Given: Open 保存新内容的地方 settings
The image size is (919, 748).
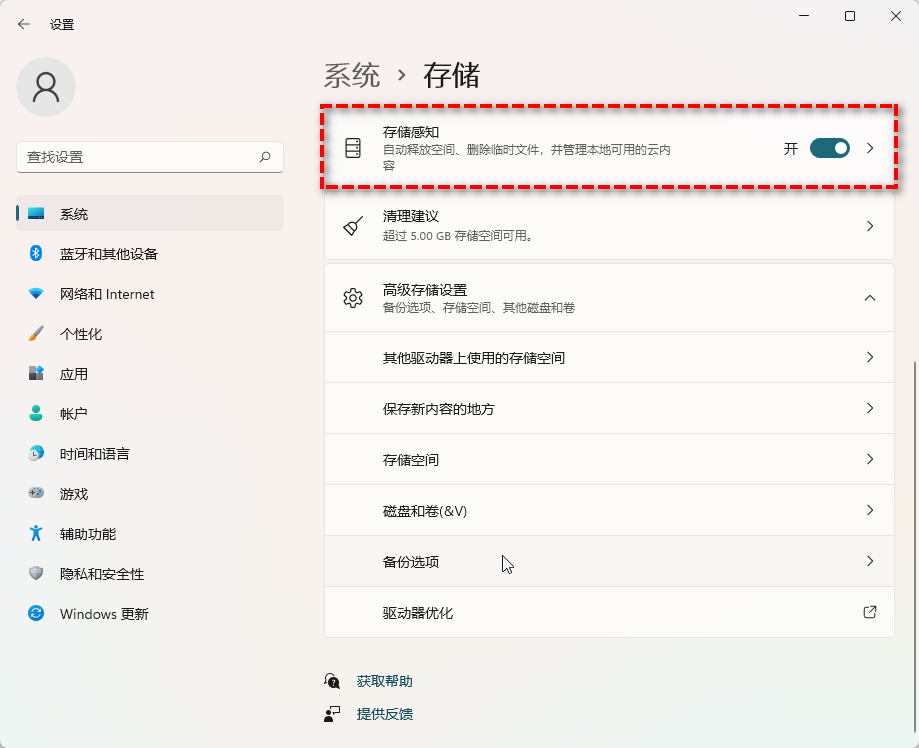Looking at the screenshot, I should (x=608, y=407).
